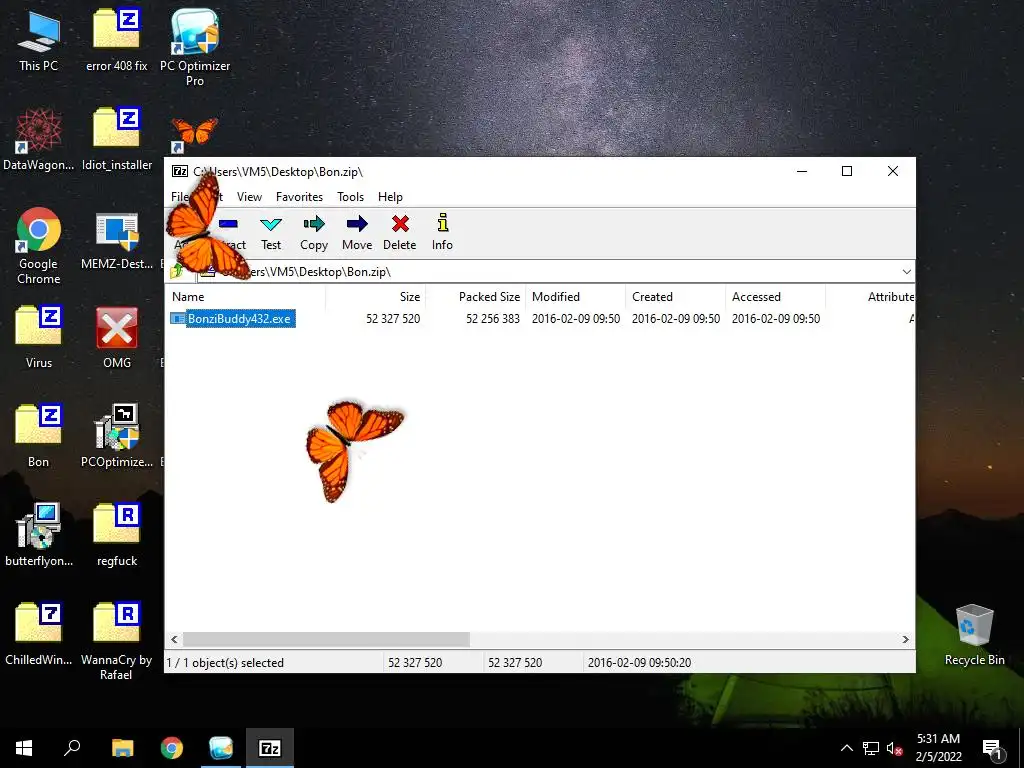Sort by the Size column header
This screenshot has width=1024, height=768.
(x=376, y=296)
